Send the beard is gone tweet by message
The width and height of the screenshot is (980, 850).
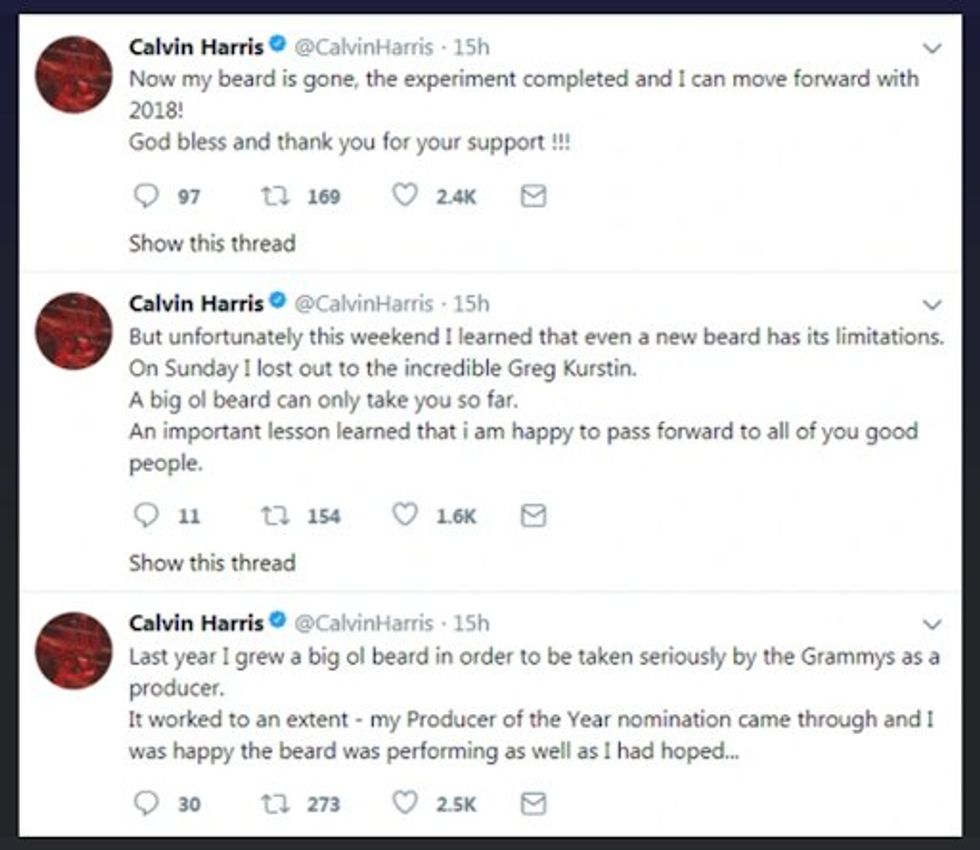[x=534, y=197]
